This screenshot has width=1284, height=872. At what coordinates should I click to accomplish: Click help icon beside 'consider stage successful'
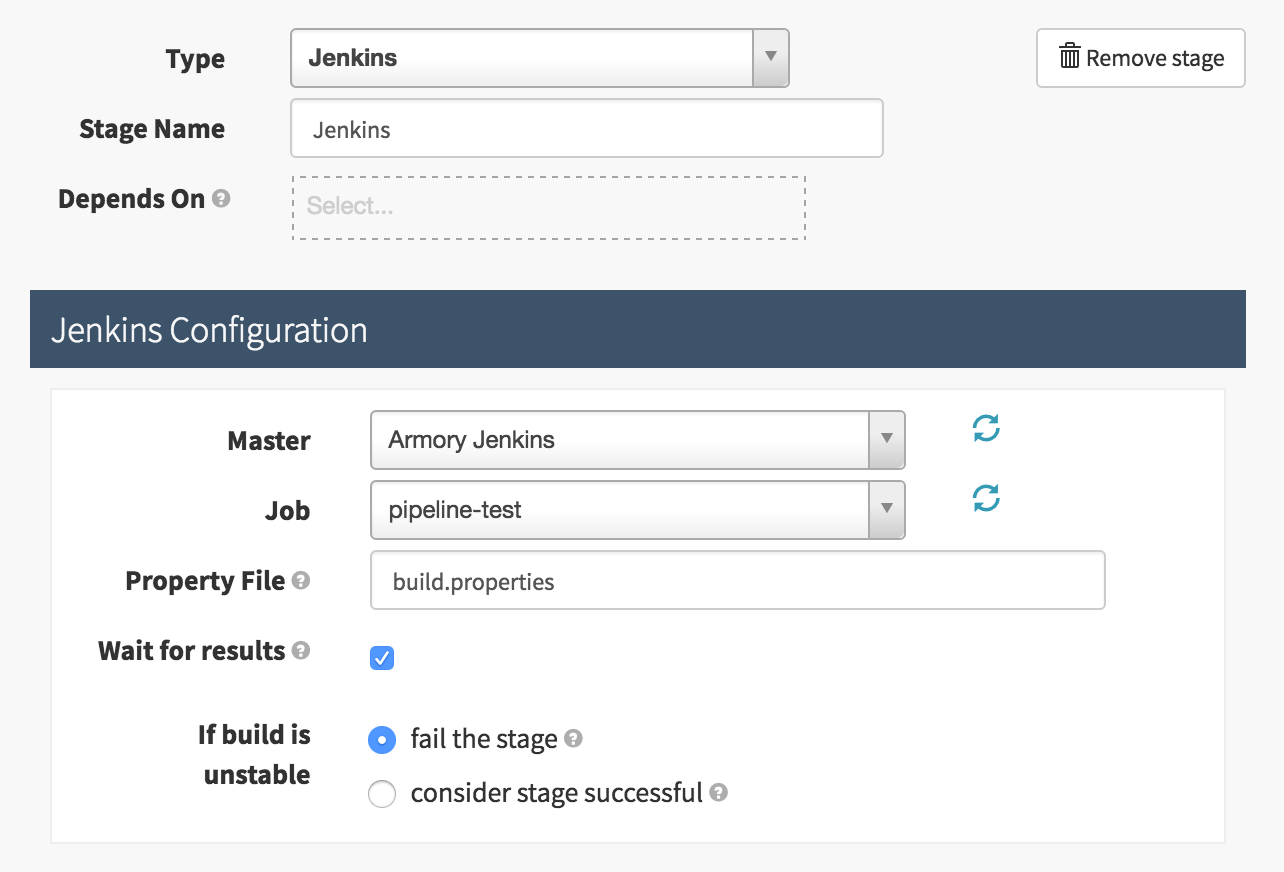pyautogui.click(x=718, y=793)
